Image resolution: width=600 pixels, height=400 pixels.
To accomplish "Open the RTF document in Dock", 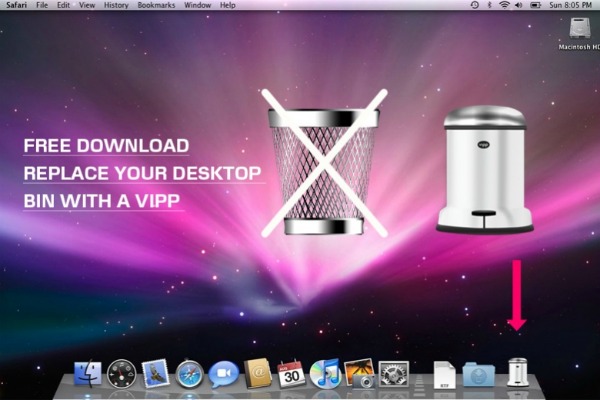I will click(444, 375).
